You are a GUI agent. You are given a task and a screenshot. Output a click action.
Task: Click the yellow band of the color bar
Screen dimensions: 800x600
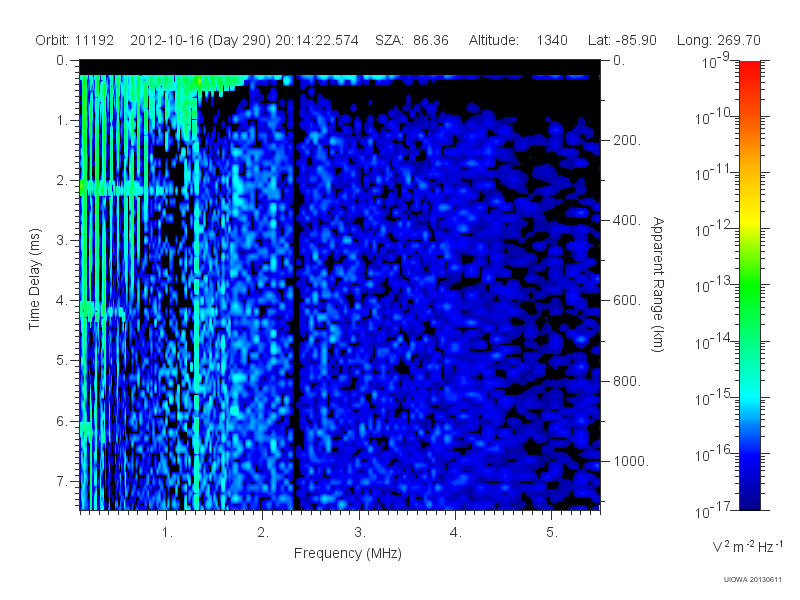750,219
